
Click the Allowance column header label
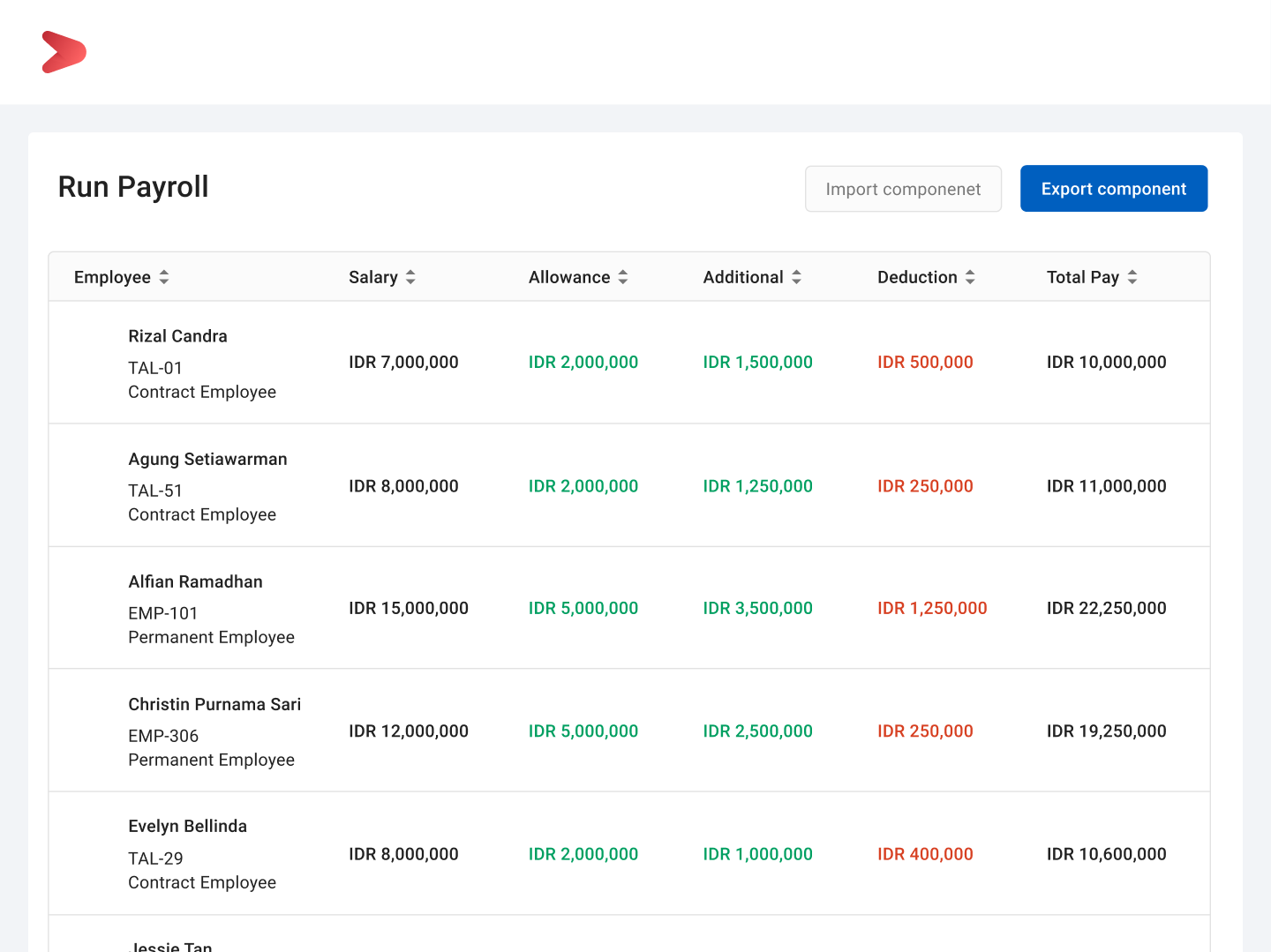[x=569, y=277]
